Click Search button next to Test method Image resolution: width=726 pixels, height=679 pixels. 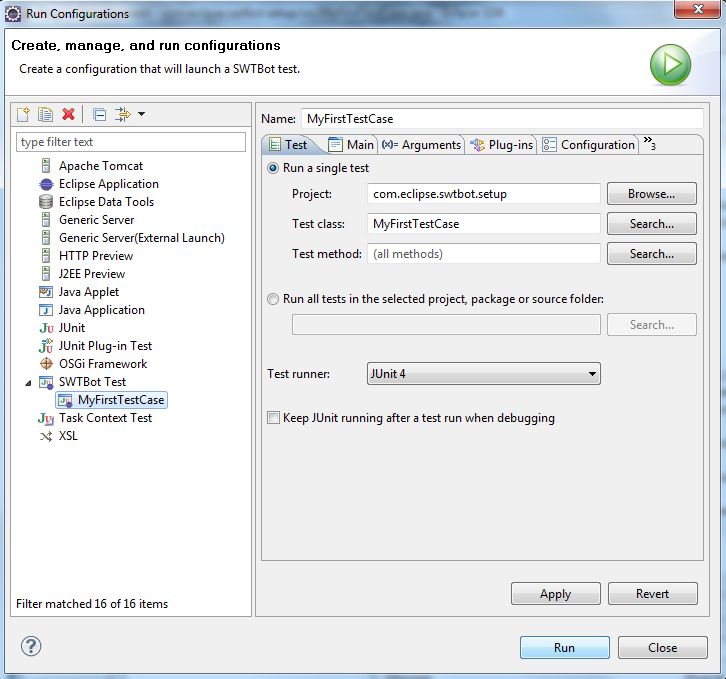[651, 254]
